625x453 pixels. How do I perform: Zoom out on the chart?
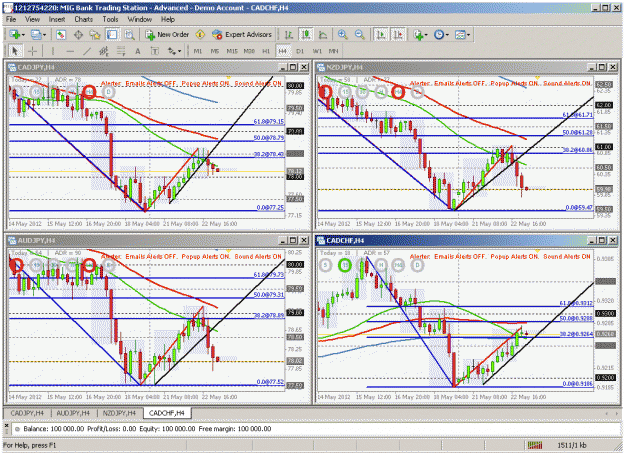tap(360, 35)
